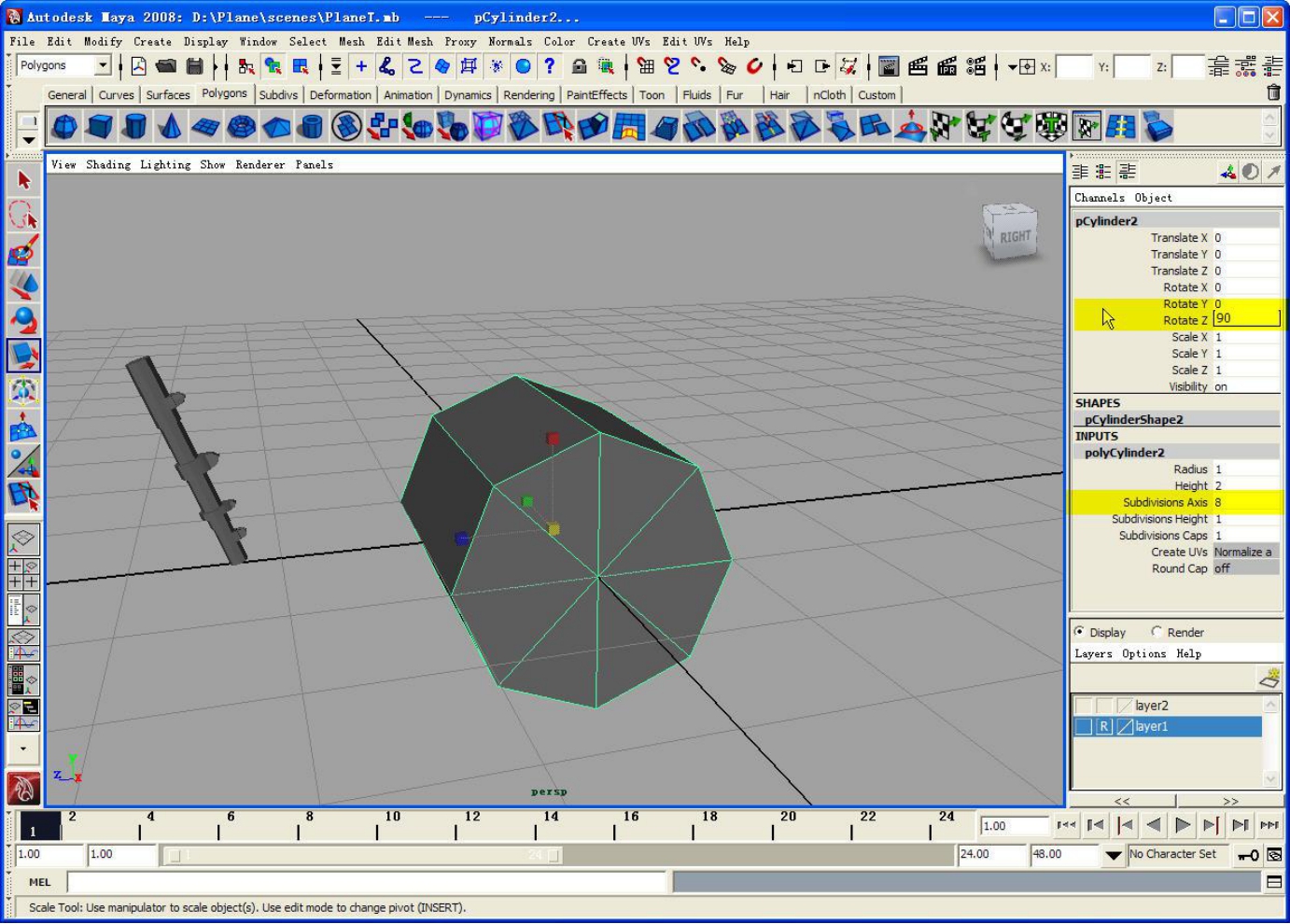Viewport: 1290px width, 924px height.
Task: Open the character set dropdown arrow
Action: point(1113,854)
